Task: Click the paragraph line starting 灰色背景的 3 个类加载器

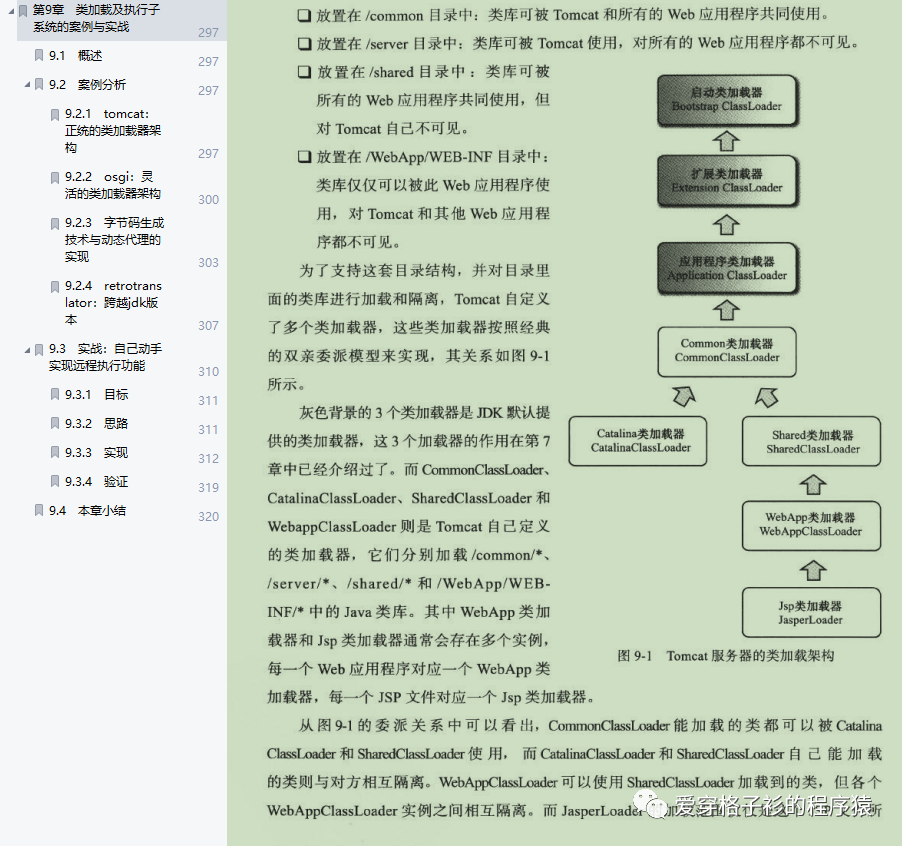Action: 425,412
